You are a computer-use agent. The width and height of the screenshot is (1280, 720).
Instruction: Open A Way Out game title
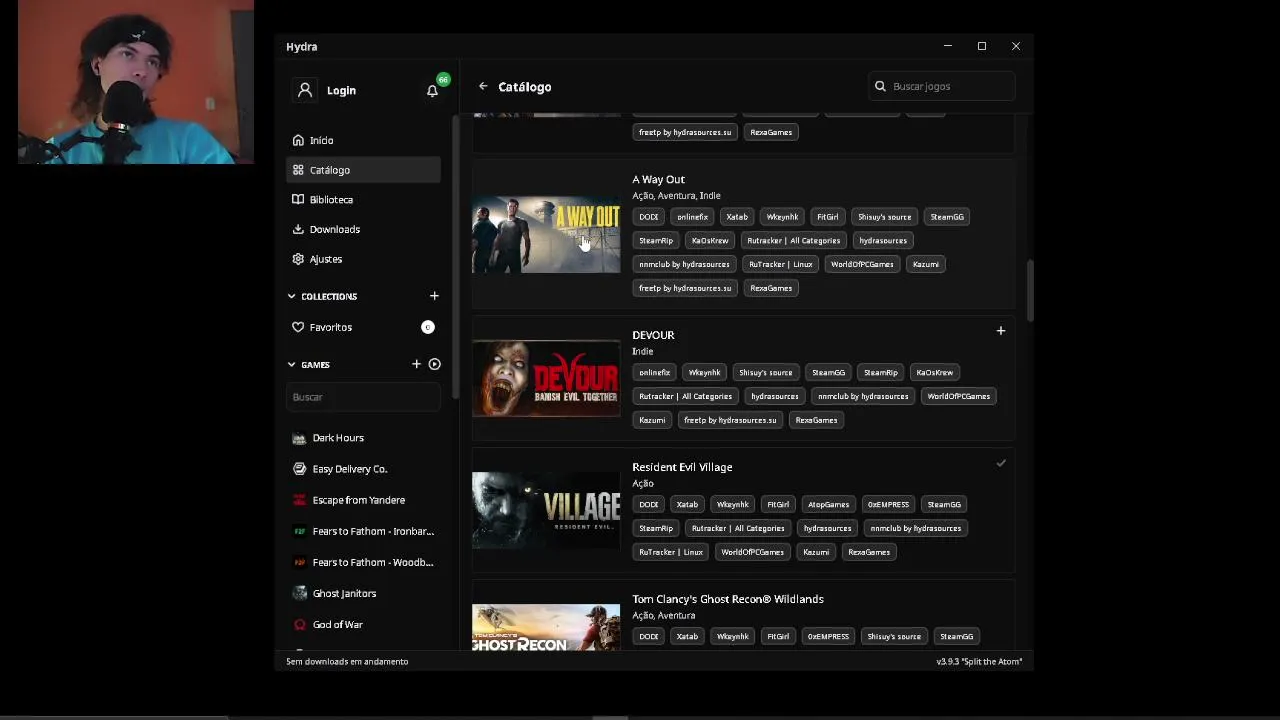(658, 179)
